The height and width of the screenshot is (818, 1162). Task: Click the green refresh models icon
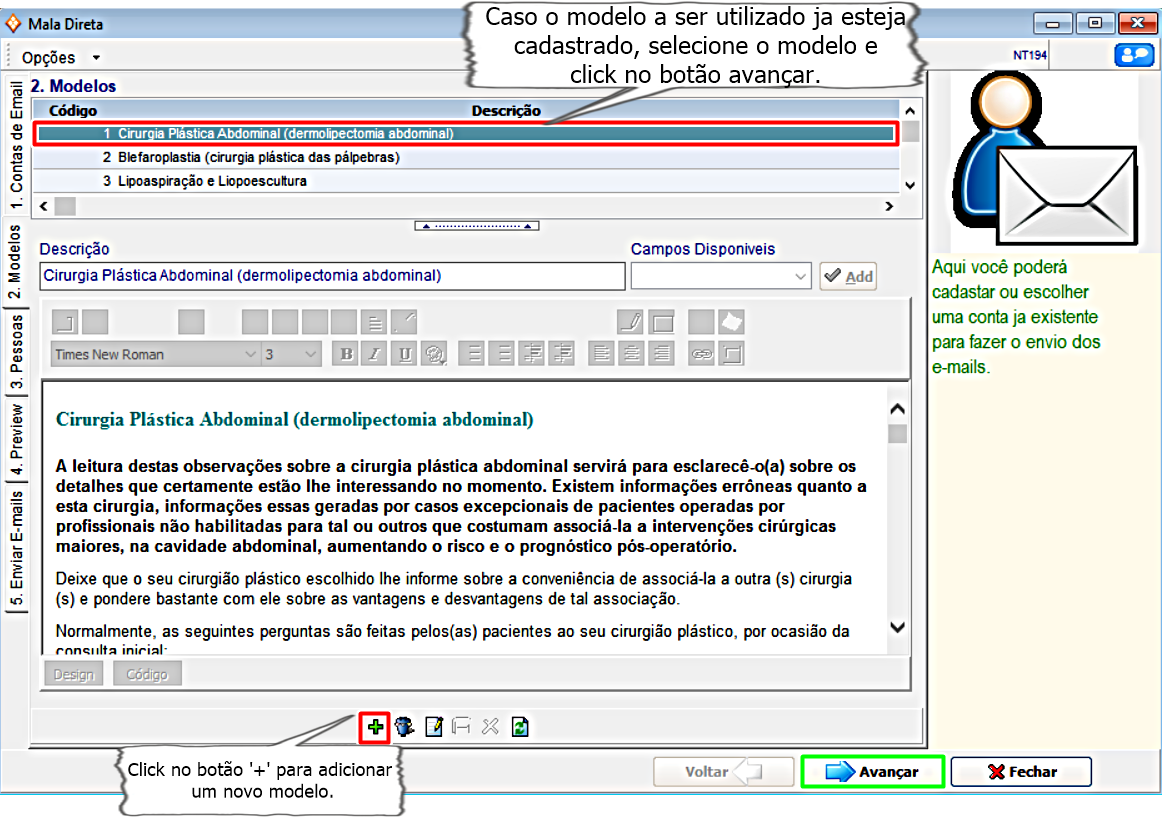pos(519,727)
